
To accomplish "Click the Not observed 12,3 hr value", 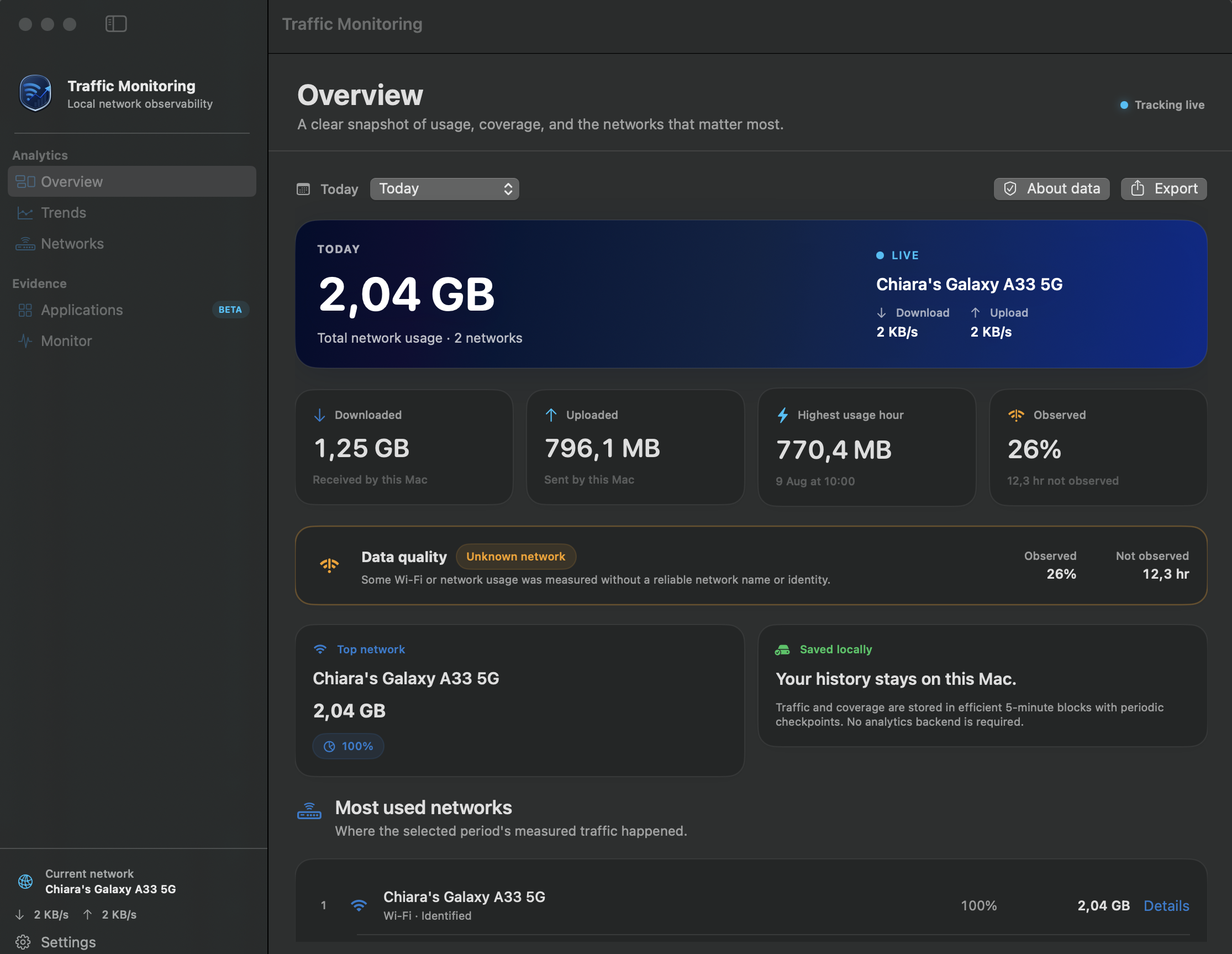I will point(1166,574).
